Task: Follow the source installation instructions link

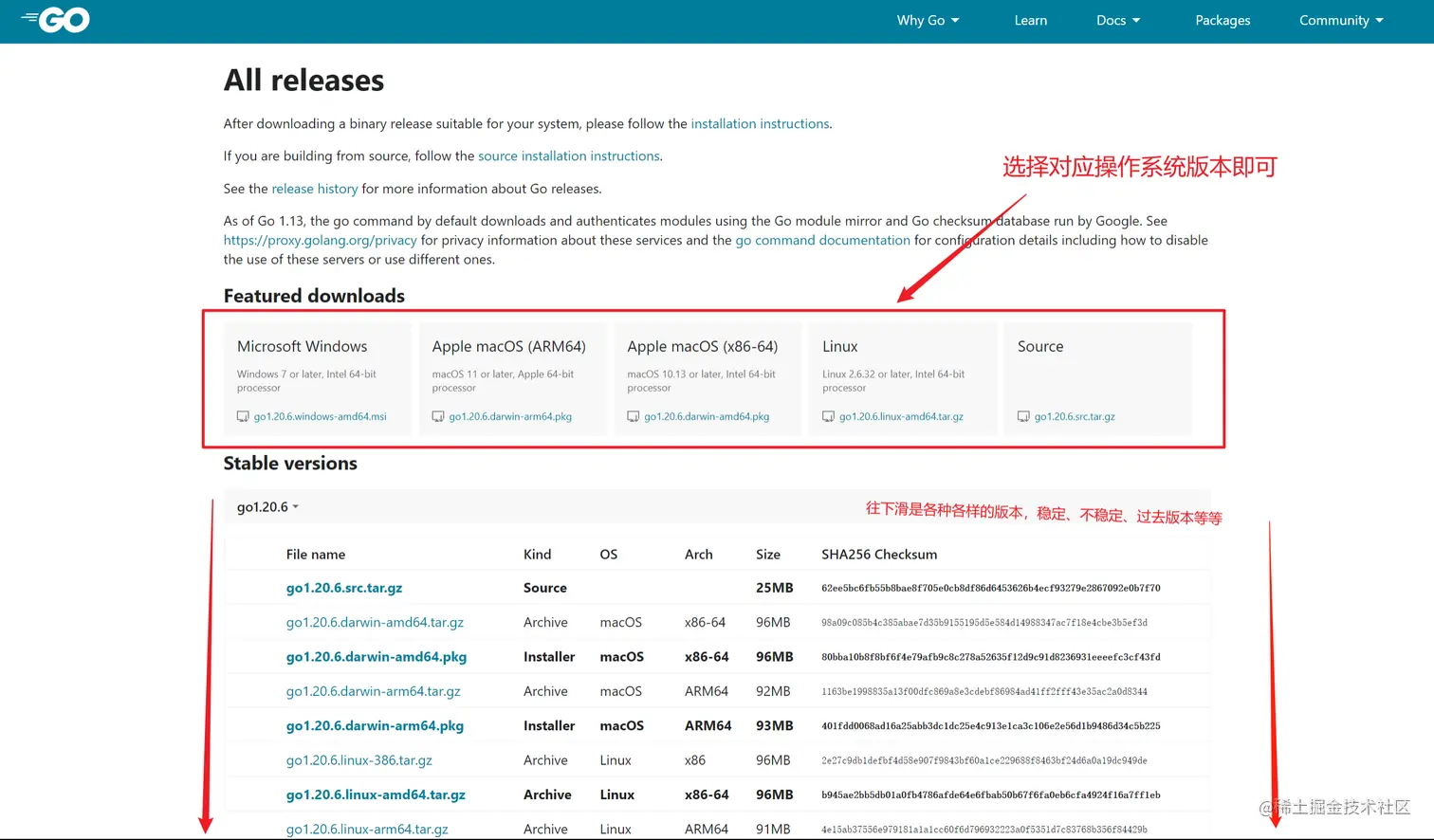Action: click(569, 155)
